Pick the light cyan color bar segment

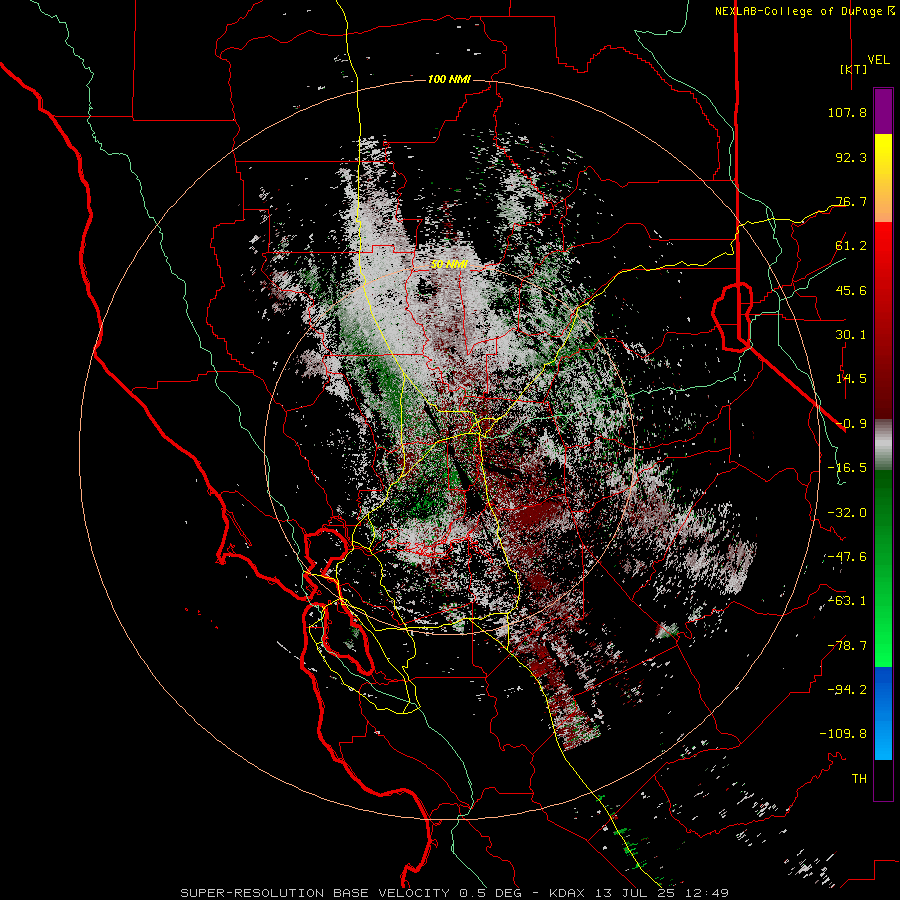[x=883, y=743]
